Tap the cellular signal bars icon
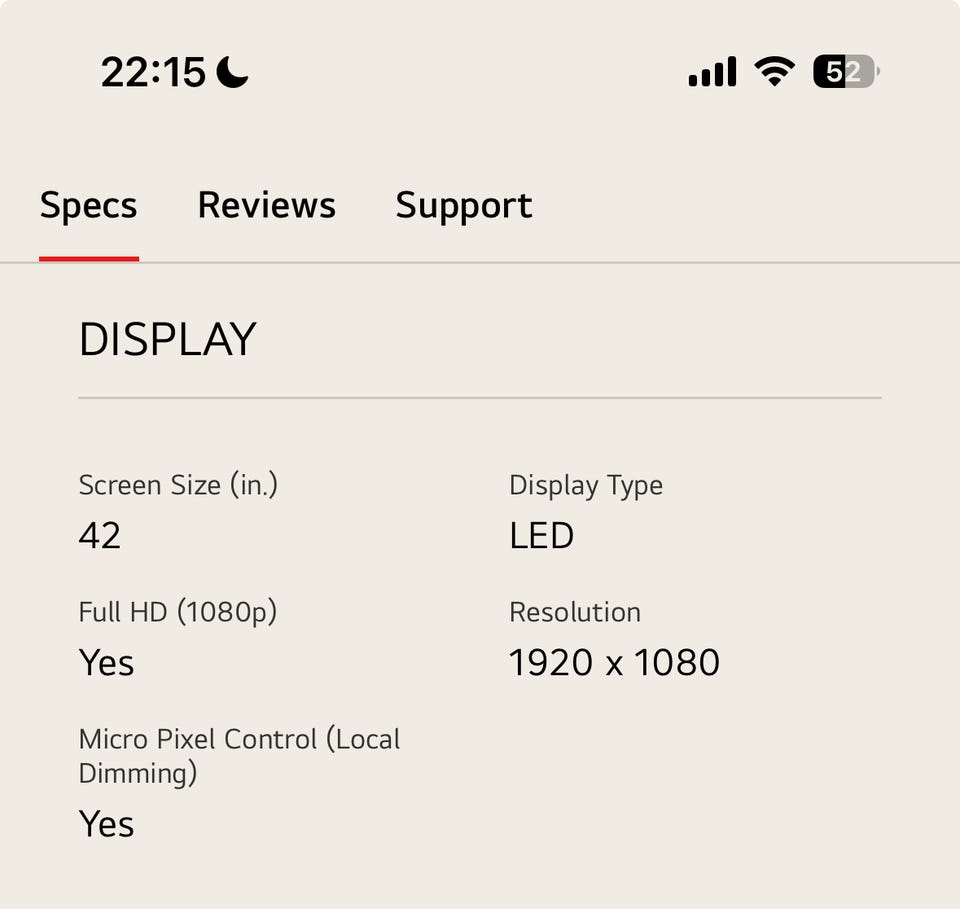Screen dimensions: 960x909 pyautogui.click(x=712, y=72)
